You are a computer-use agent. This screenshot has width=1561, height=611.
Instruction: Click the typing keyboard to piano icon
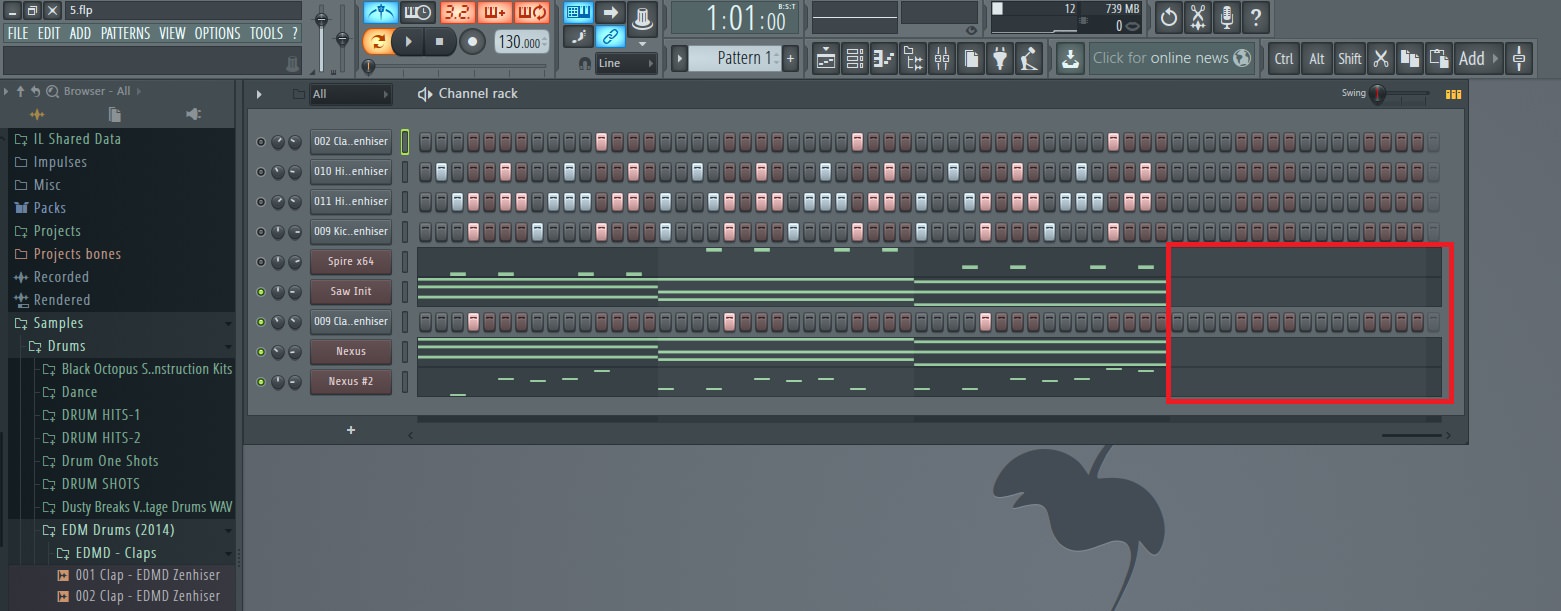coord(579,13)
